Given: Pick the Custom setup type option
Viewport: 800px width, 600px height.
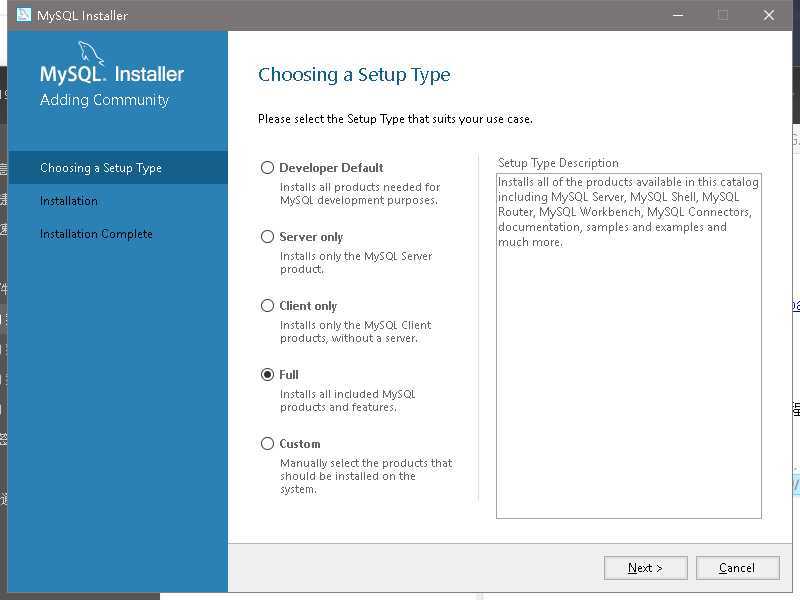Looking at the screenshot, I should 267,443.
